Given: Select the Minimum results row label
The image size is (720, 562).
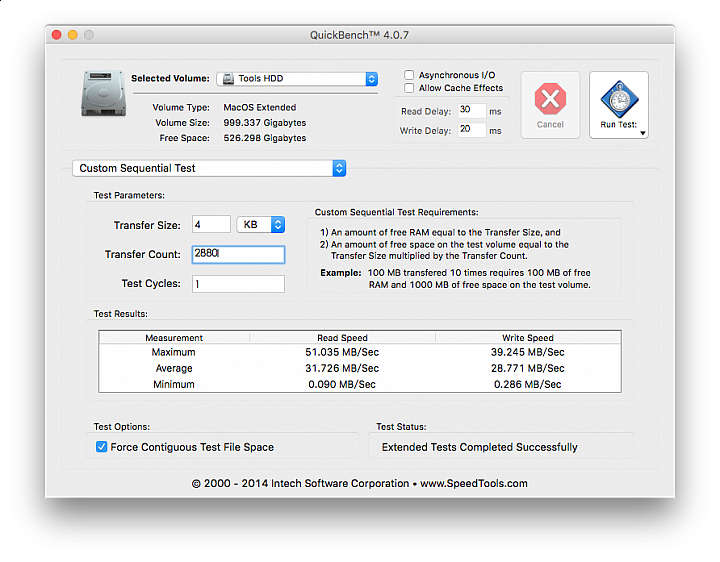Looking at the screenshot, I should pyautogui.click(x=174, y=384).
